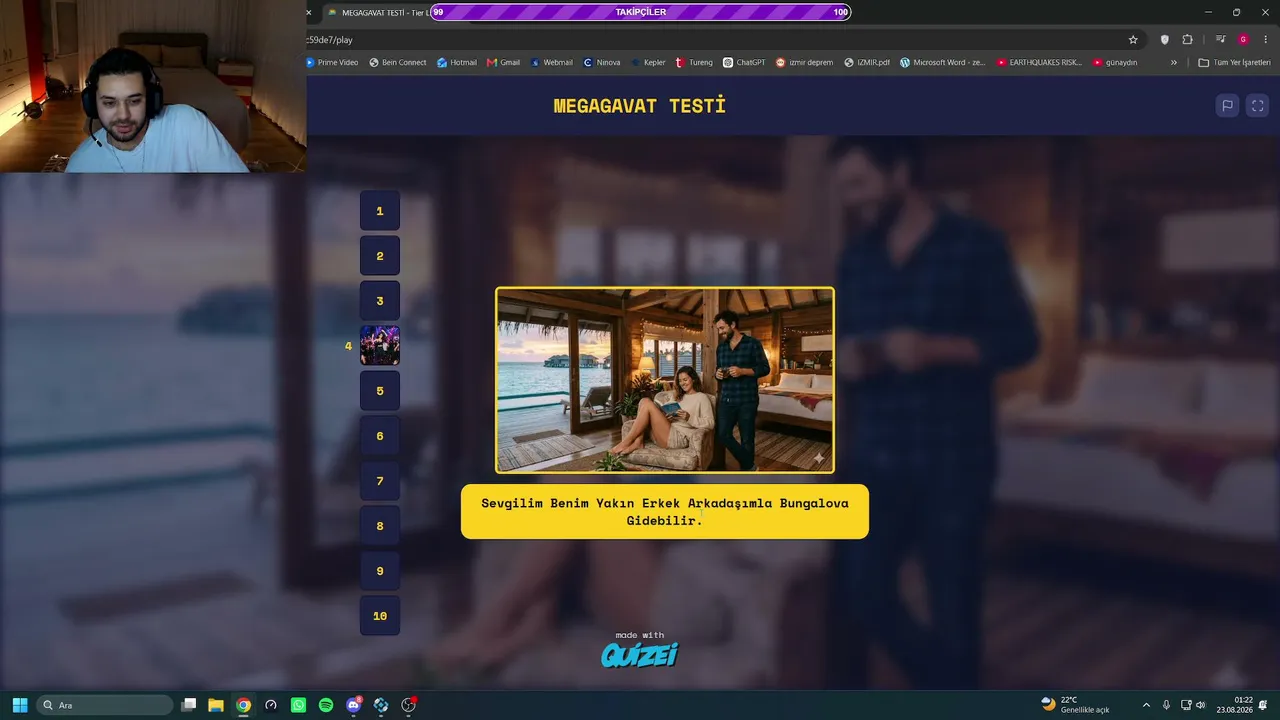Select tier slot number 9
The width and height of the screenshot is (1280, 720).
[380, 571]
